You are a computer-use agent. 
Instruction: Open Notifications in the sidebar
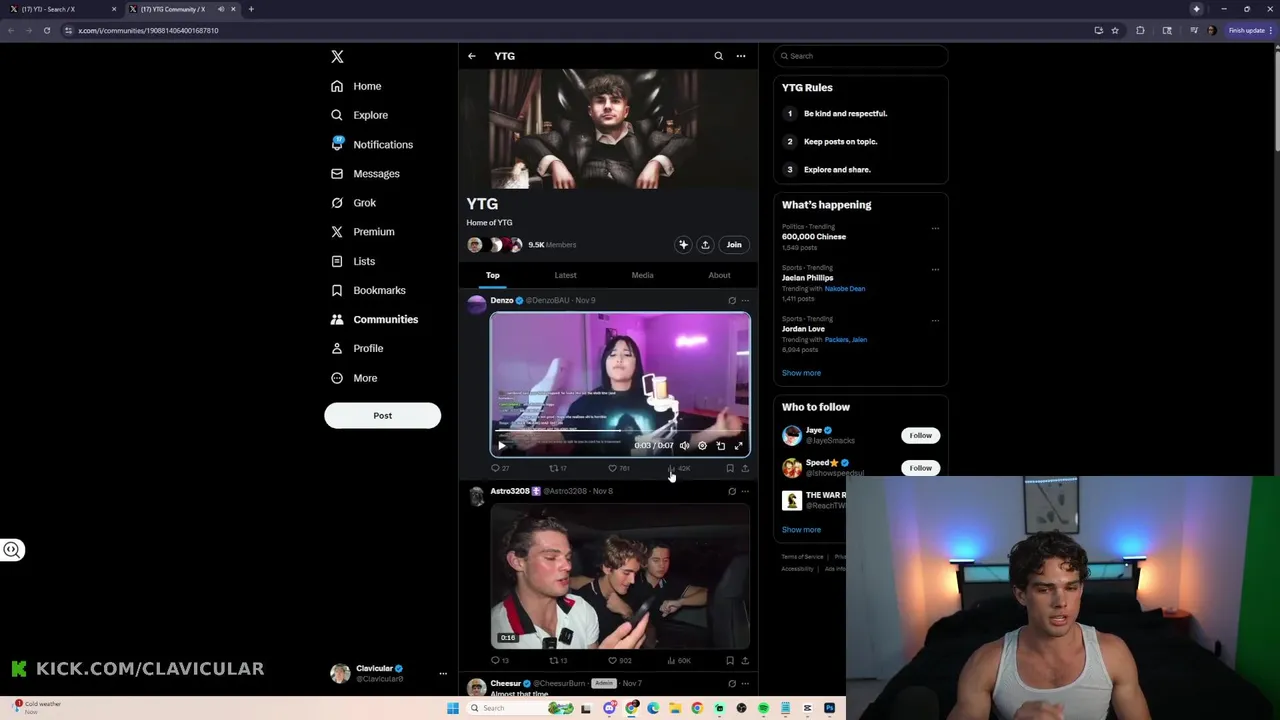[371, 145]
